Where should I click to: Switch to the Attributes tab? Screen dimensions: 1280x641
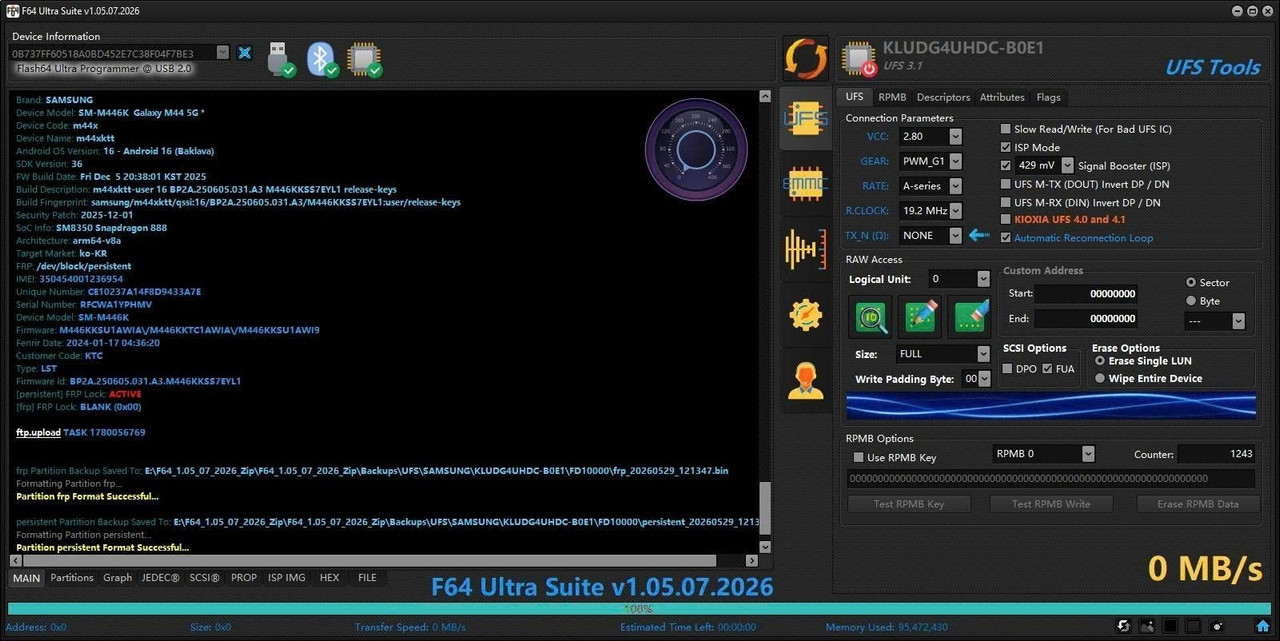coord(1002,97)
